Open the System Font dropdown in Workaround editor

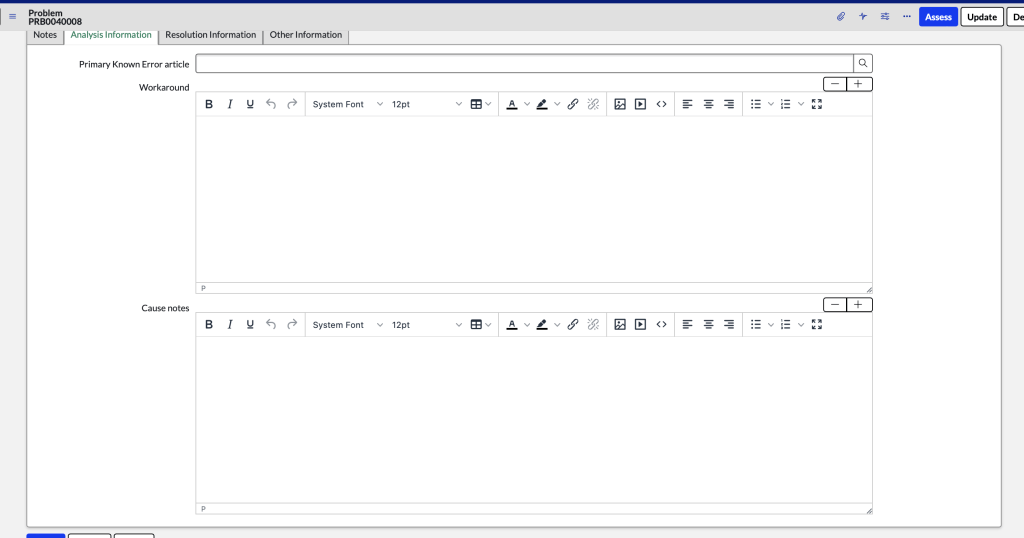click(x=347, y=104)
